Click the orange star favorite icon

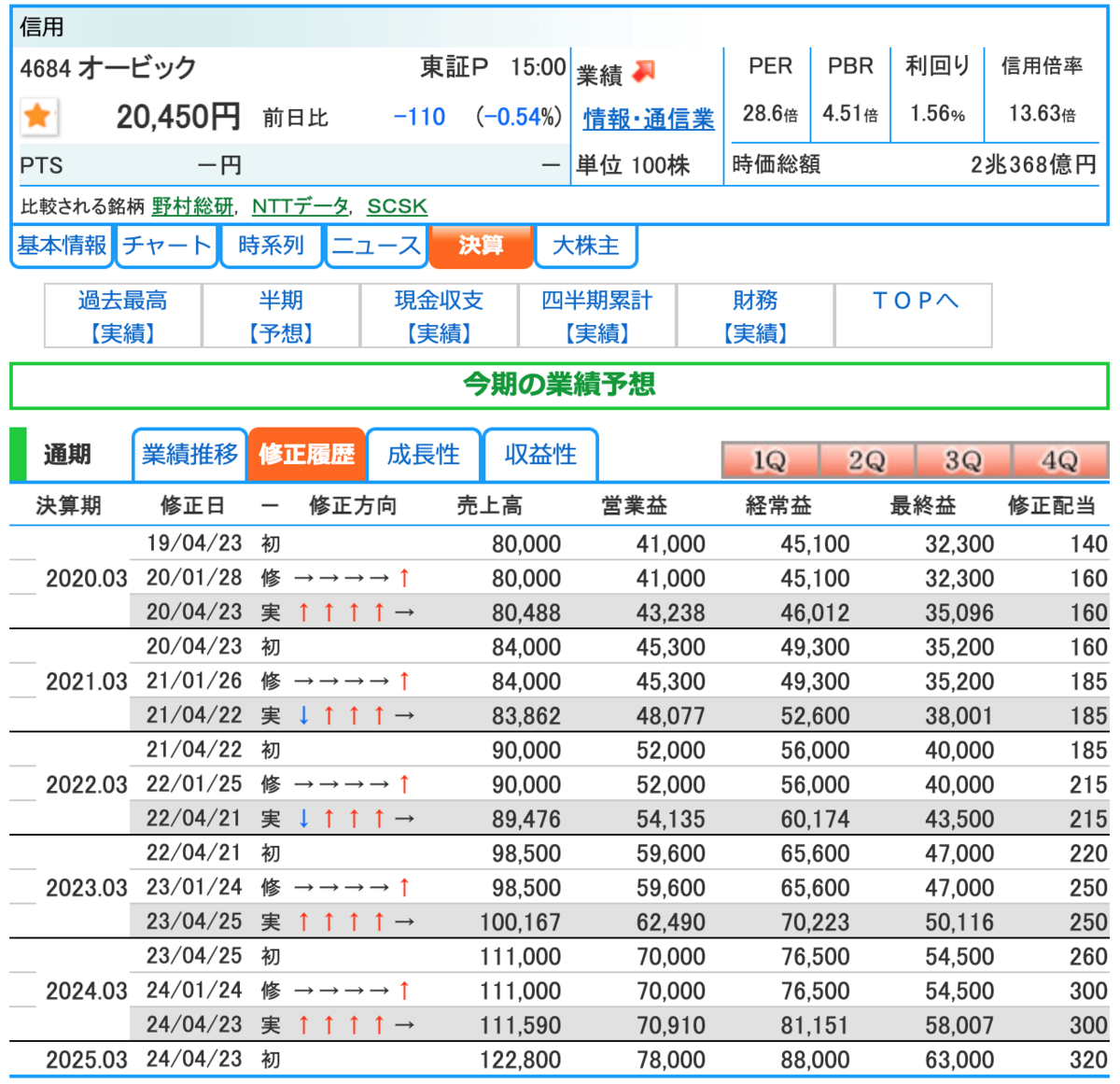click(38, 116)
